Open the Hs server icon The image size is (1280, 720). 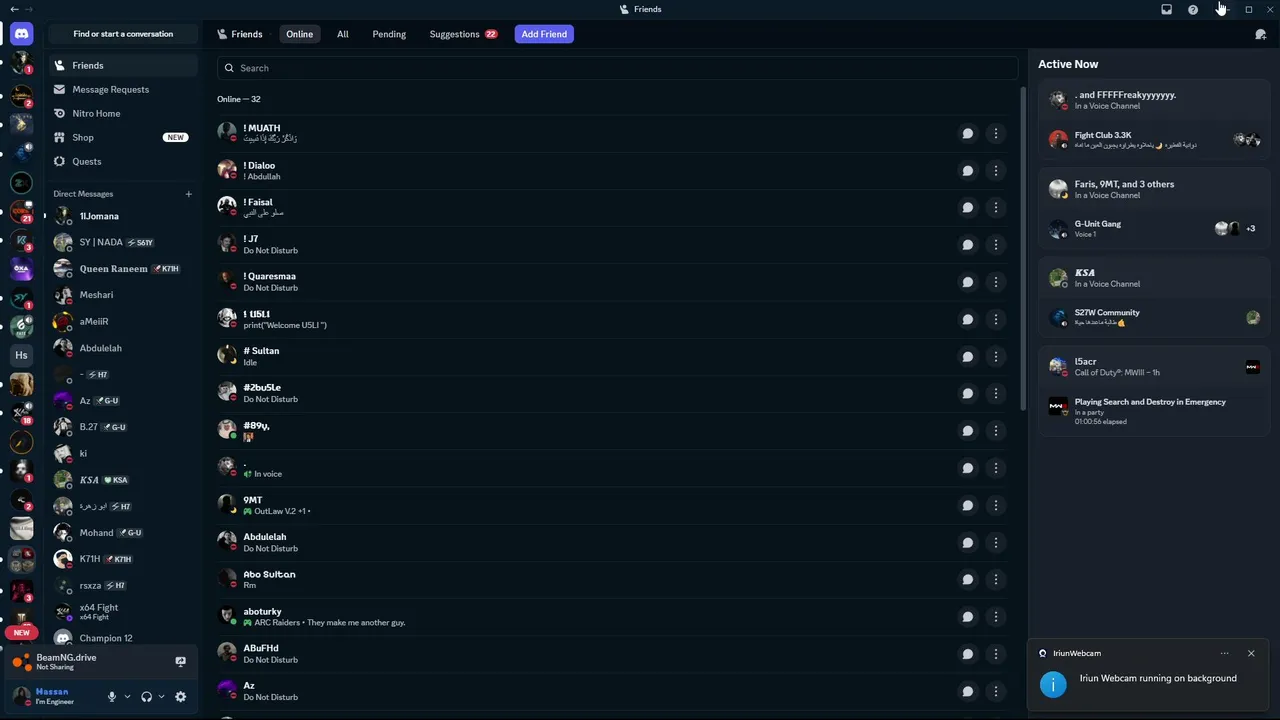click(x=21, y=355)
